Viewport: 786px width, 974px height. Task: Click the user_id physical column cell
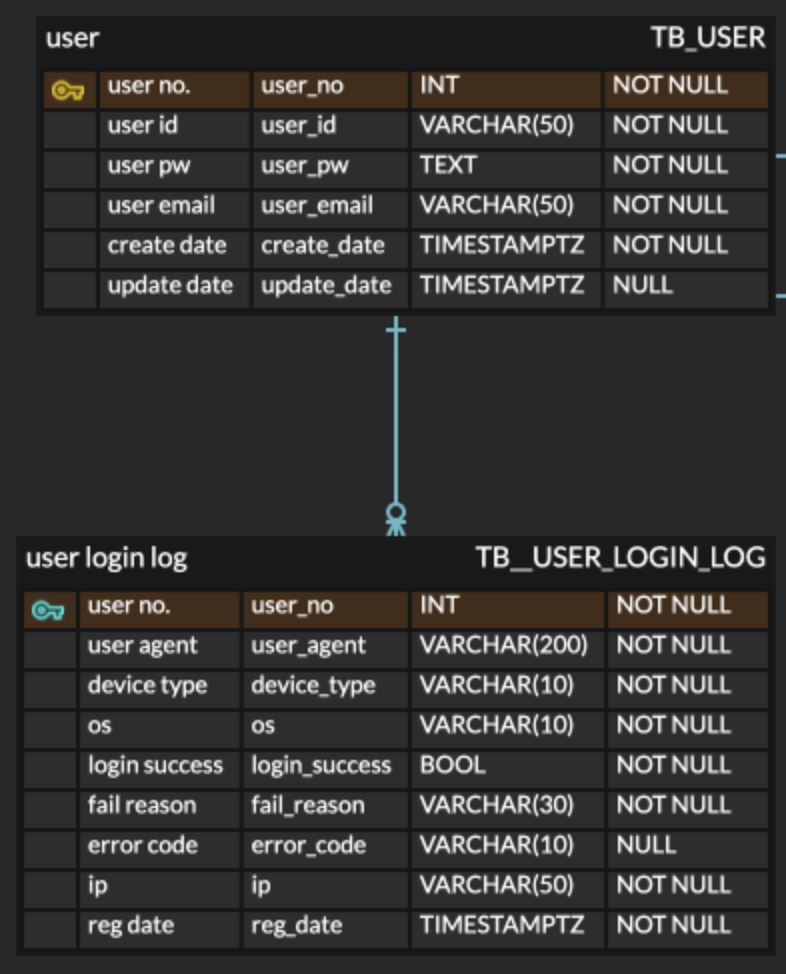[331, 130]
